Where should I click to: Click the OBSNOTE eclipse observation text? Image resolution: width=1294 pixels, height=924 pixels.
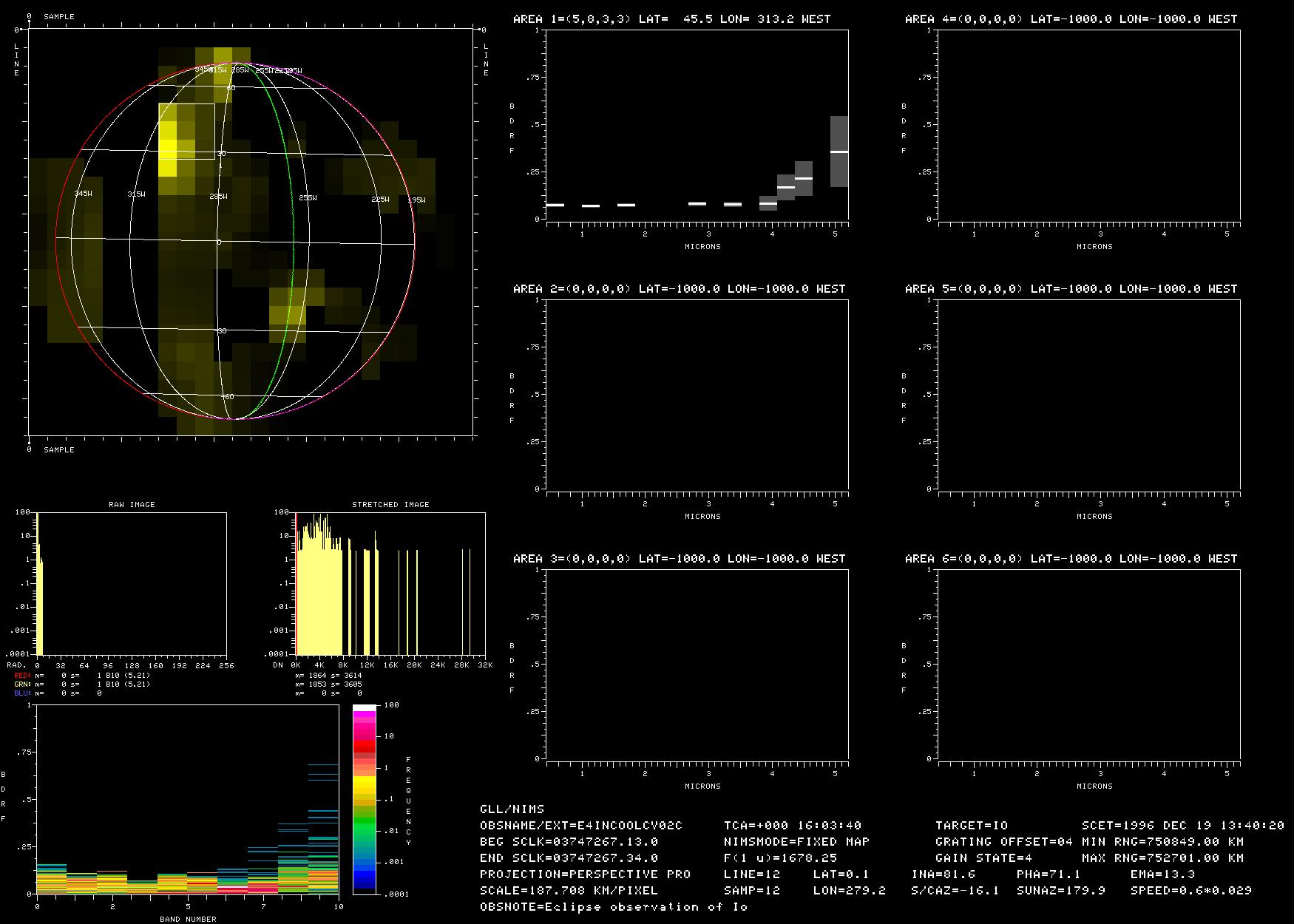click(614, 907)
